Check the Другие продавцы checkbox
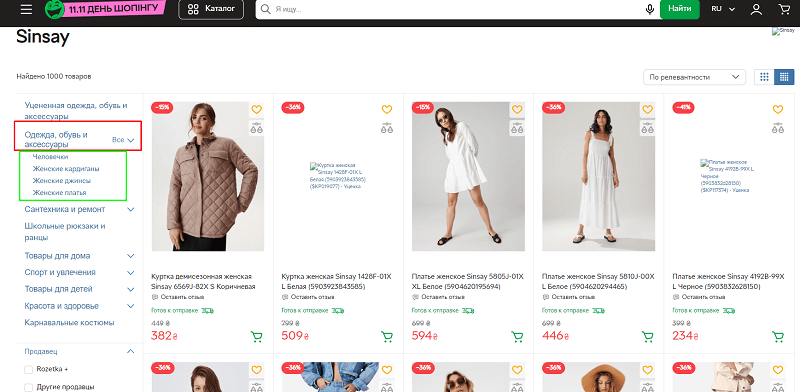The image size is (800, 392). click(x=29, y=387)
